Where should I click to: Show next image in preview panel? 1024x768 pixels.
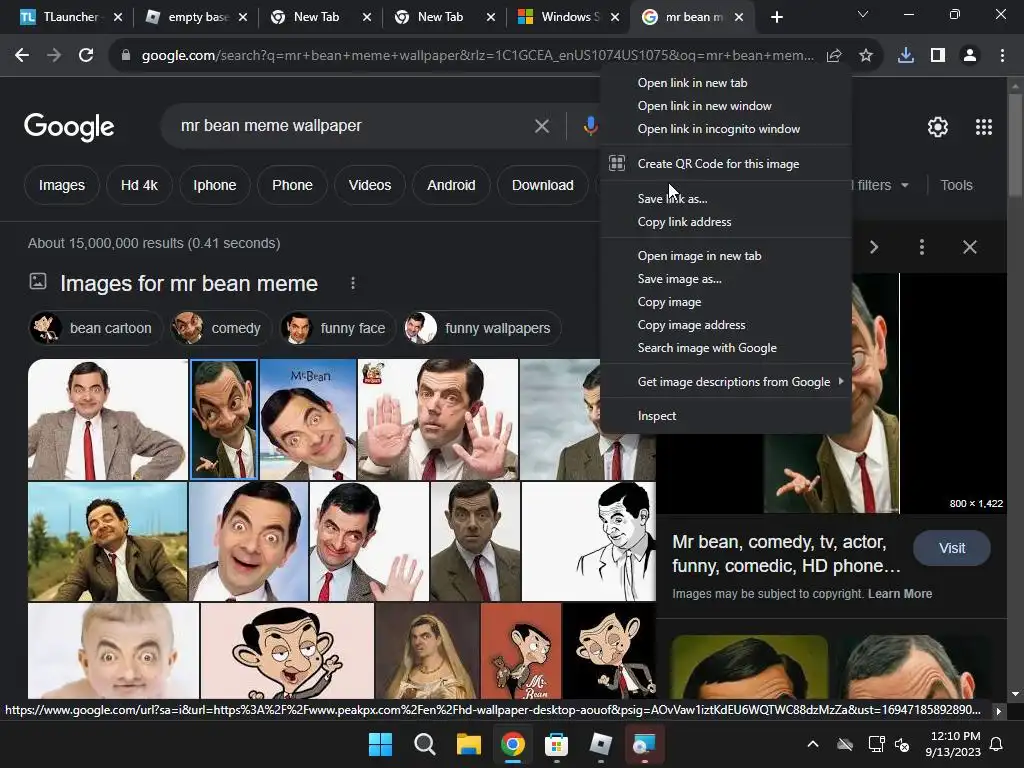tap(874, 247)
